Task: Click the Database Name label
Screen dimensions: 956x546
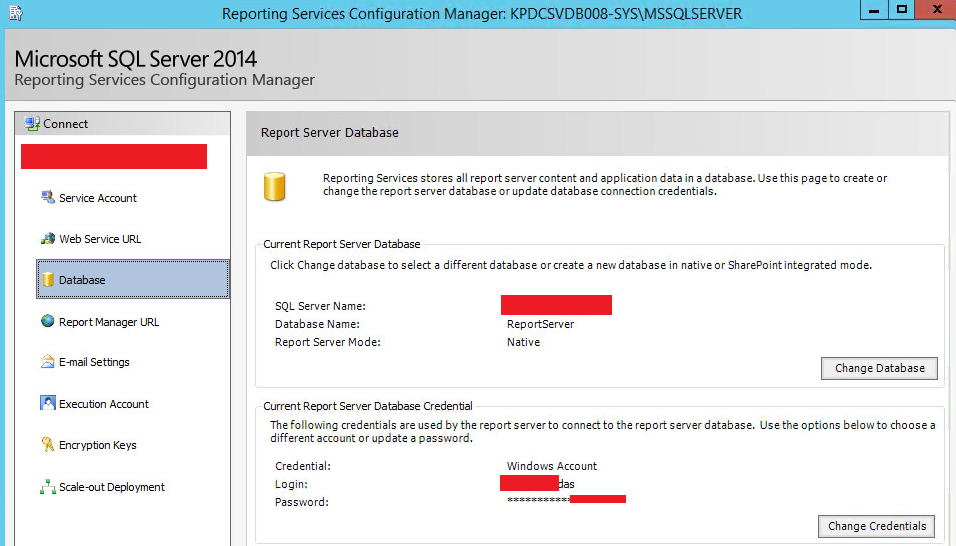Action: [317, 324]
